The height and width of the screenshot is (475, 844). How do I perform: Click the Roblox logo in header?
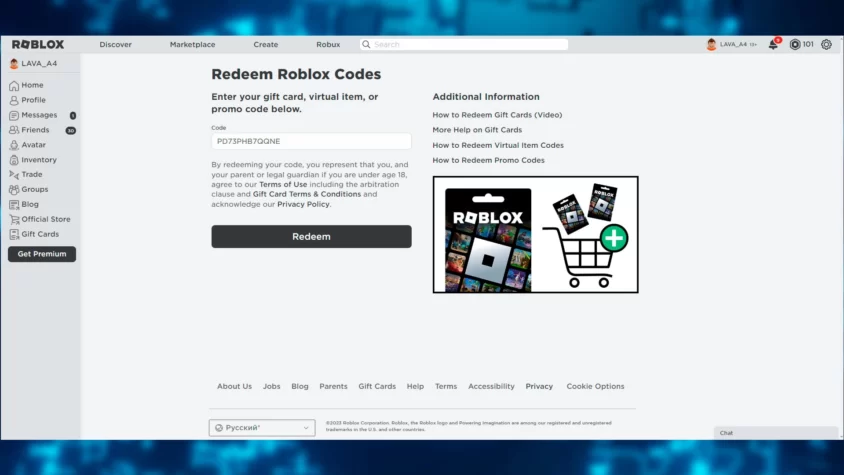click(38, 44)
